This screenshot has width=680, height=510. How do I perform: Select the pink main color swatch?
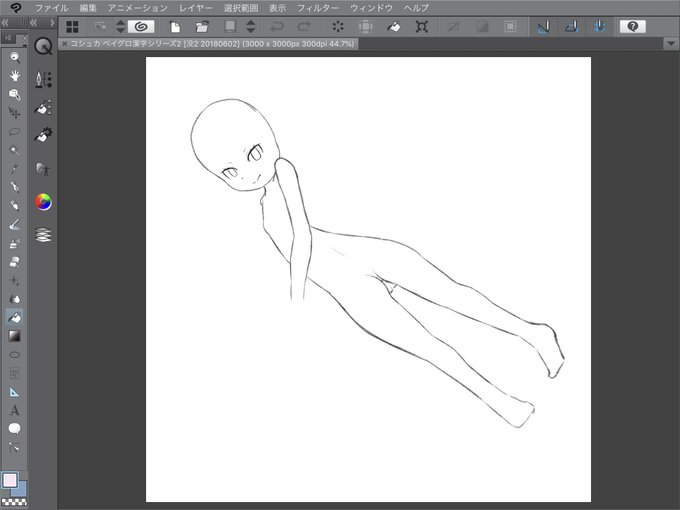(10, 480)
